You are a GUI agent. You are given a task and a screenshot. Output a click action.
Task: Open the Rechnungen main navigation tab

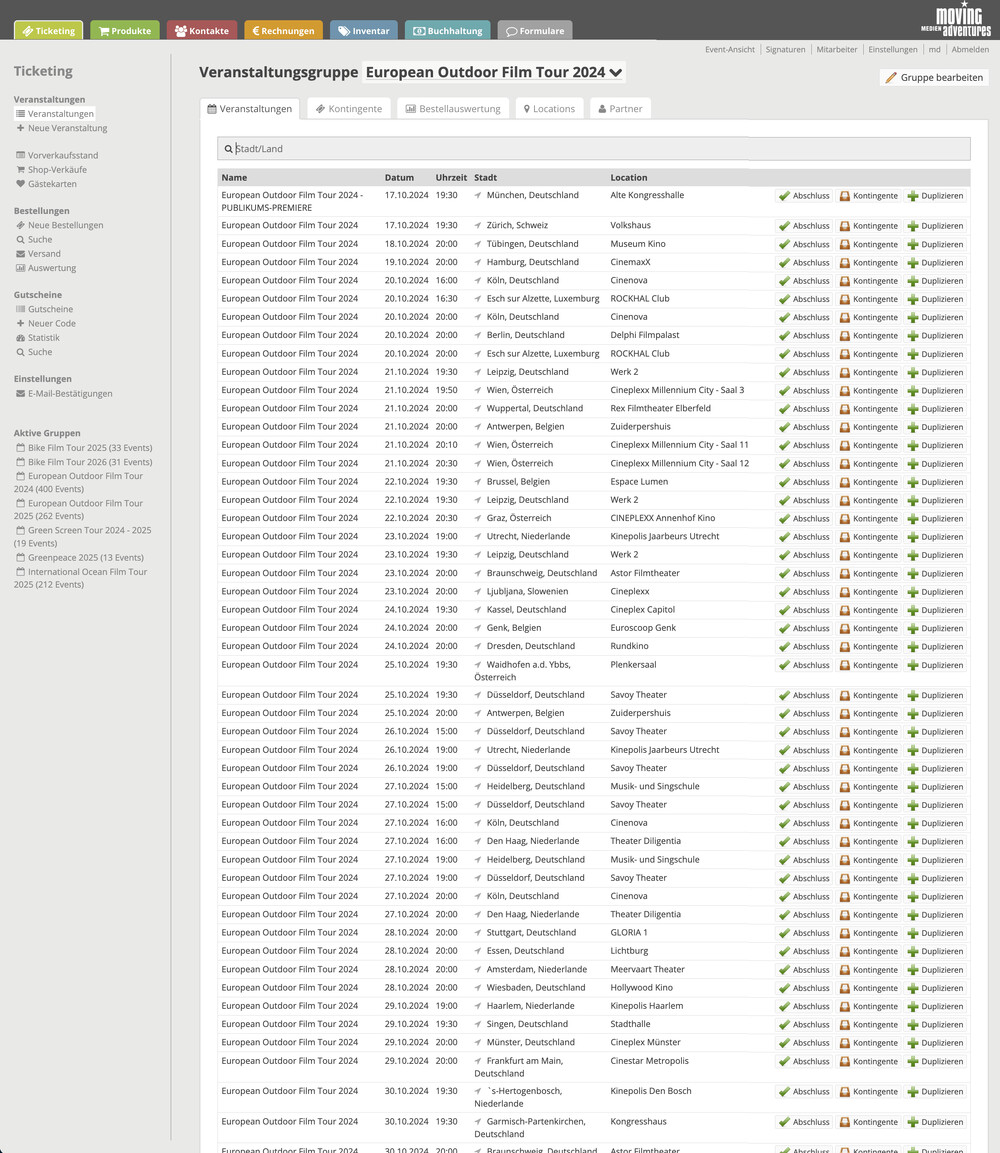(283, 31)
